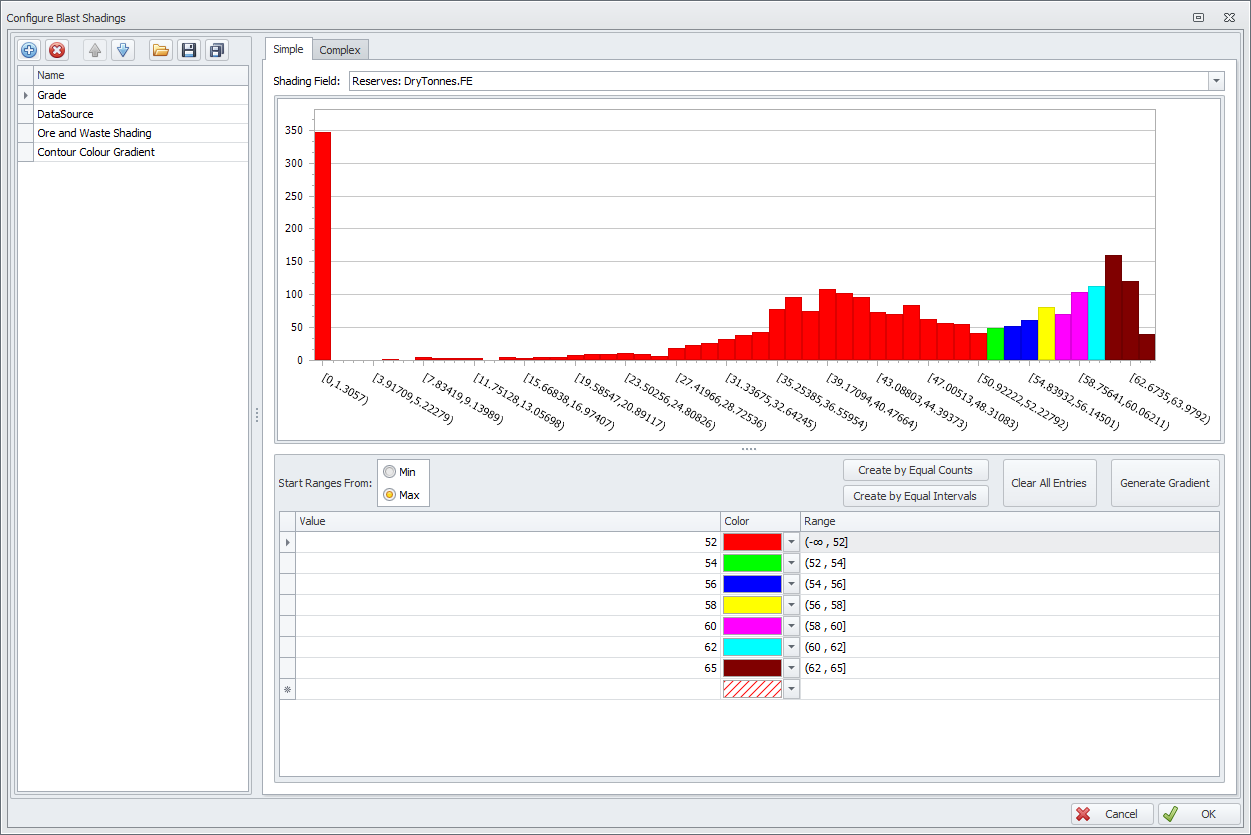Select the Min radio button

coord(390,472)
